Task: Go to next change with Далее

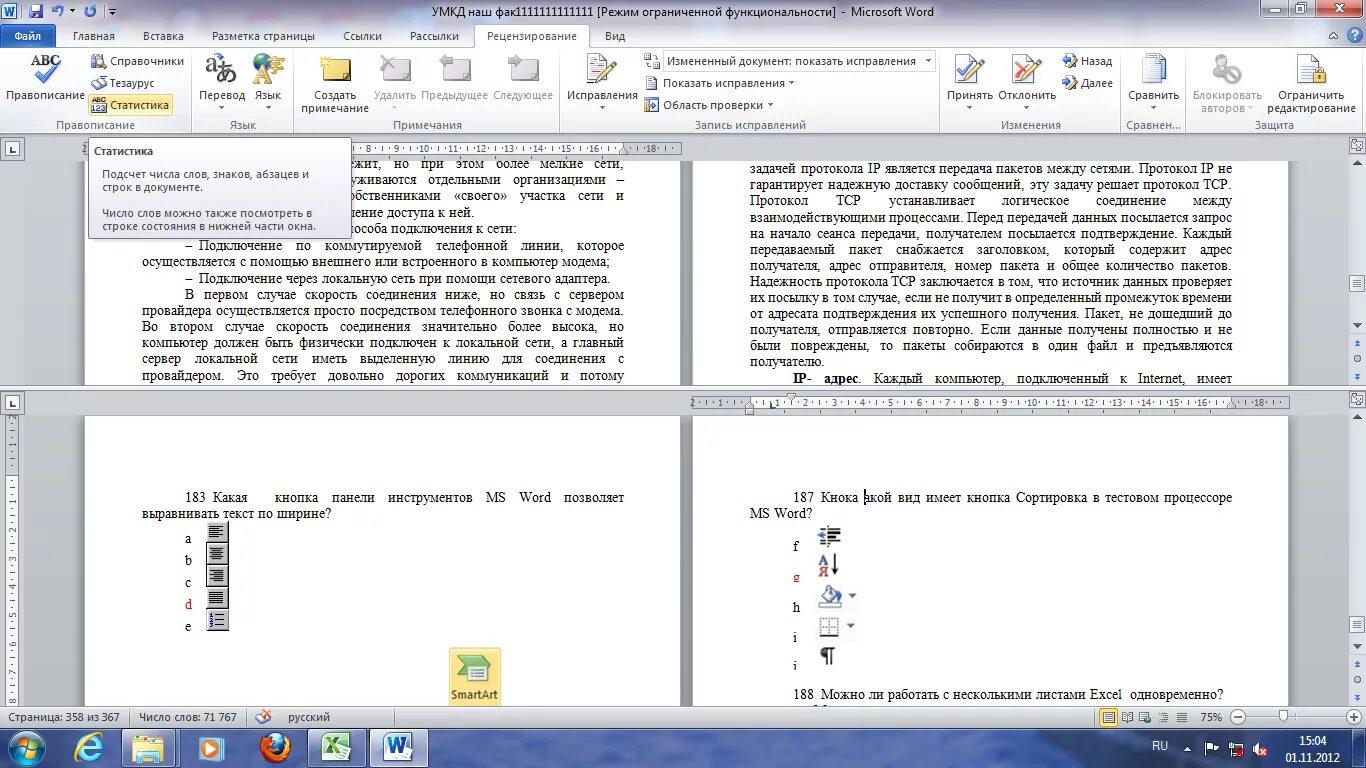Action: click(x=1087, y=83)
